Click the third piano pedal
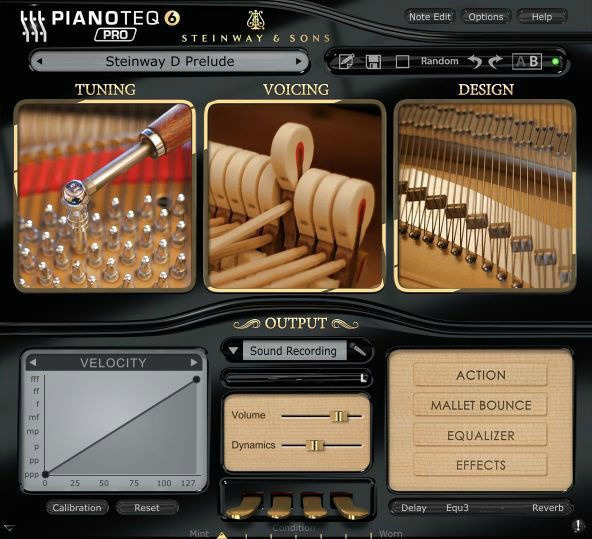 click(x=314, y=506)
